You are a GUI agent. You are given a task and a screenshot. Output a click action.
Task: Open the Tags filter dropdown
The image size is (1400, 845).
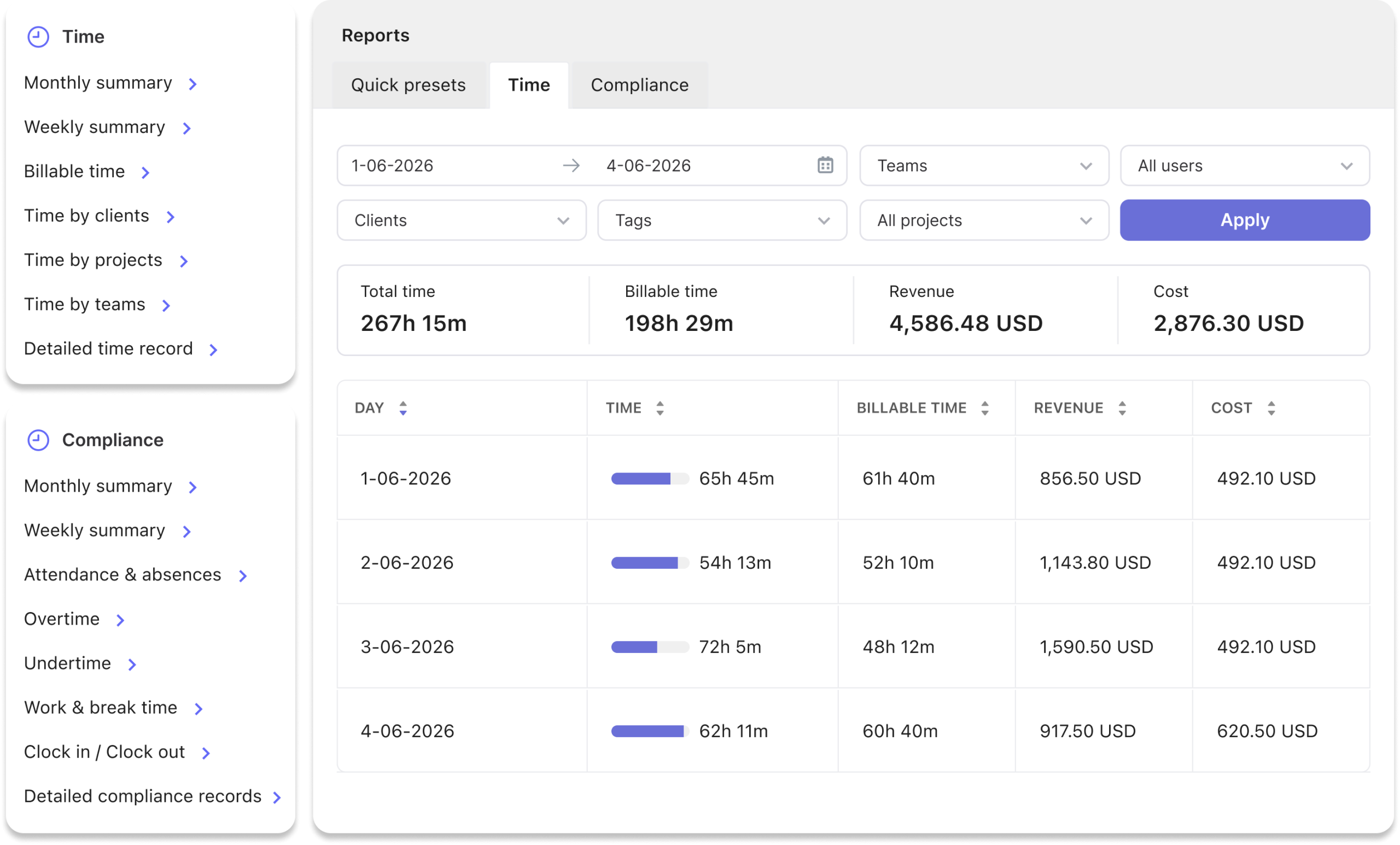point(722,220)
